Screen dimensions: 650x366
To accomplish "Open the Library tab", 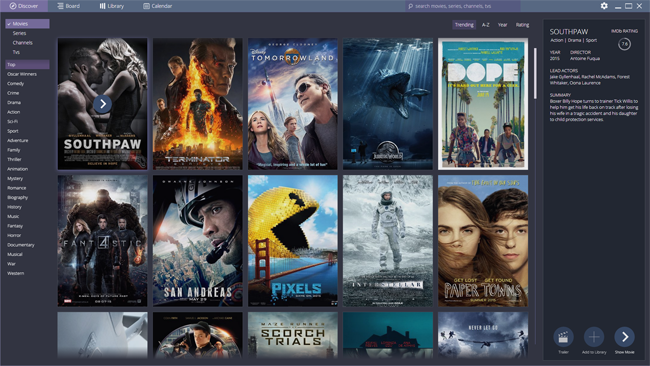I will click(x=112, y=6).
